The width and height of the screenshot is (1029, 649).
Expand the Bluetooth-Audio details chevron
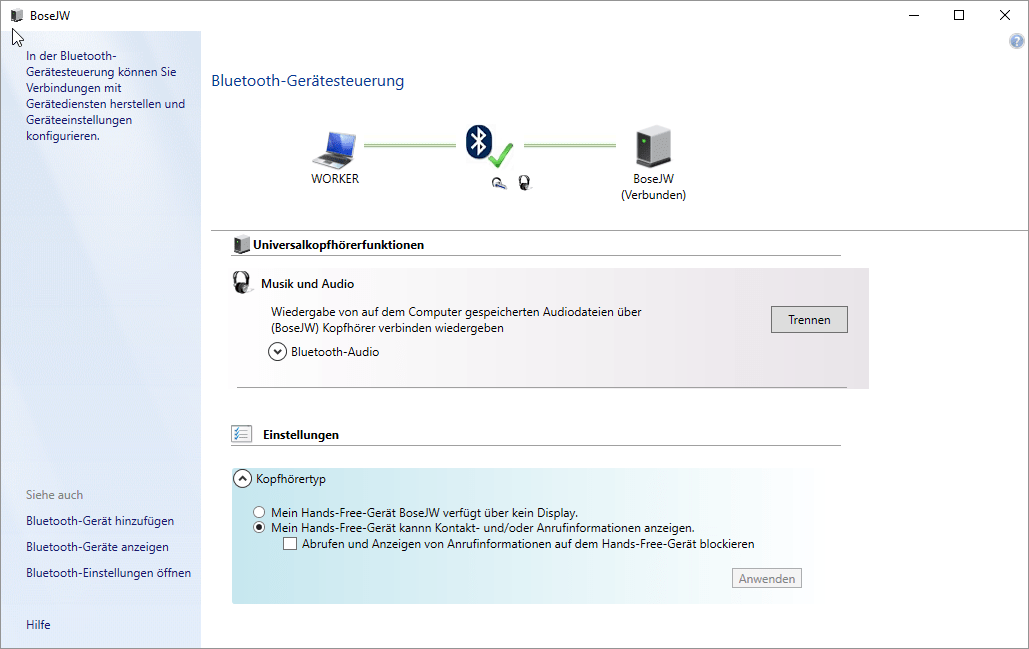(x=277, y=352)
